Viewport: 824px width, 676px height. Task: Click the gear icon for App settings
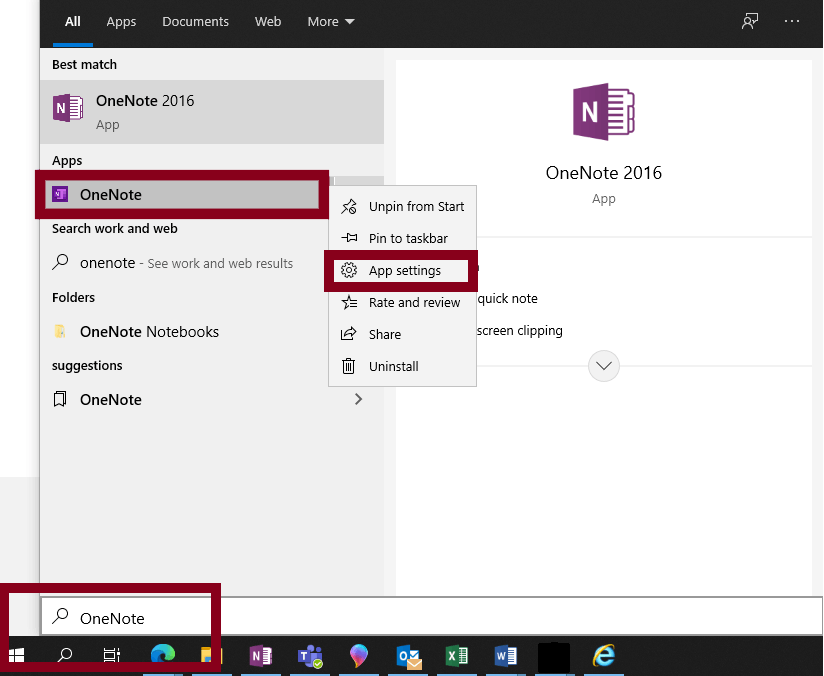tap(348, 270)
